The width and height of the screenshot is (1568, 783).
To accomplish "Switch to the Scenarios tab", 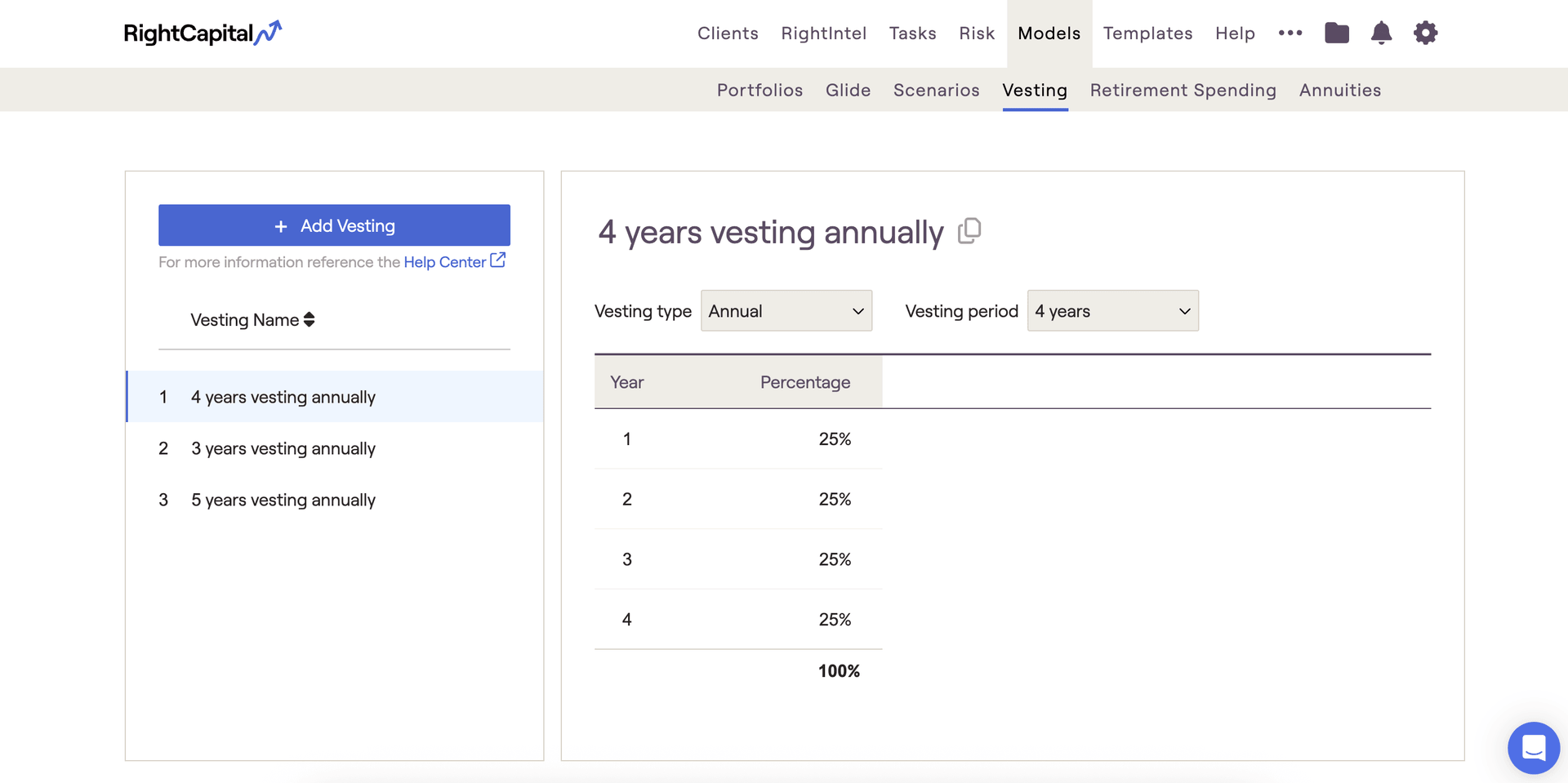I will tap(936, 90).
